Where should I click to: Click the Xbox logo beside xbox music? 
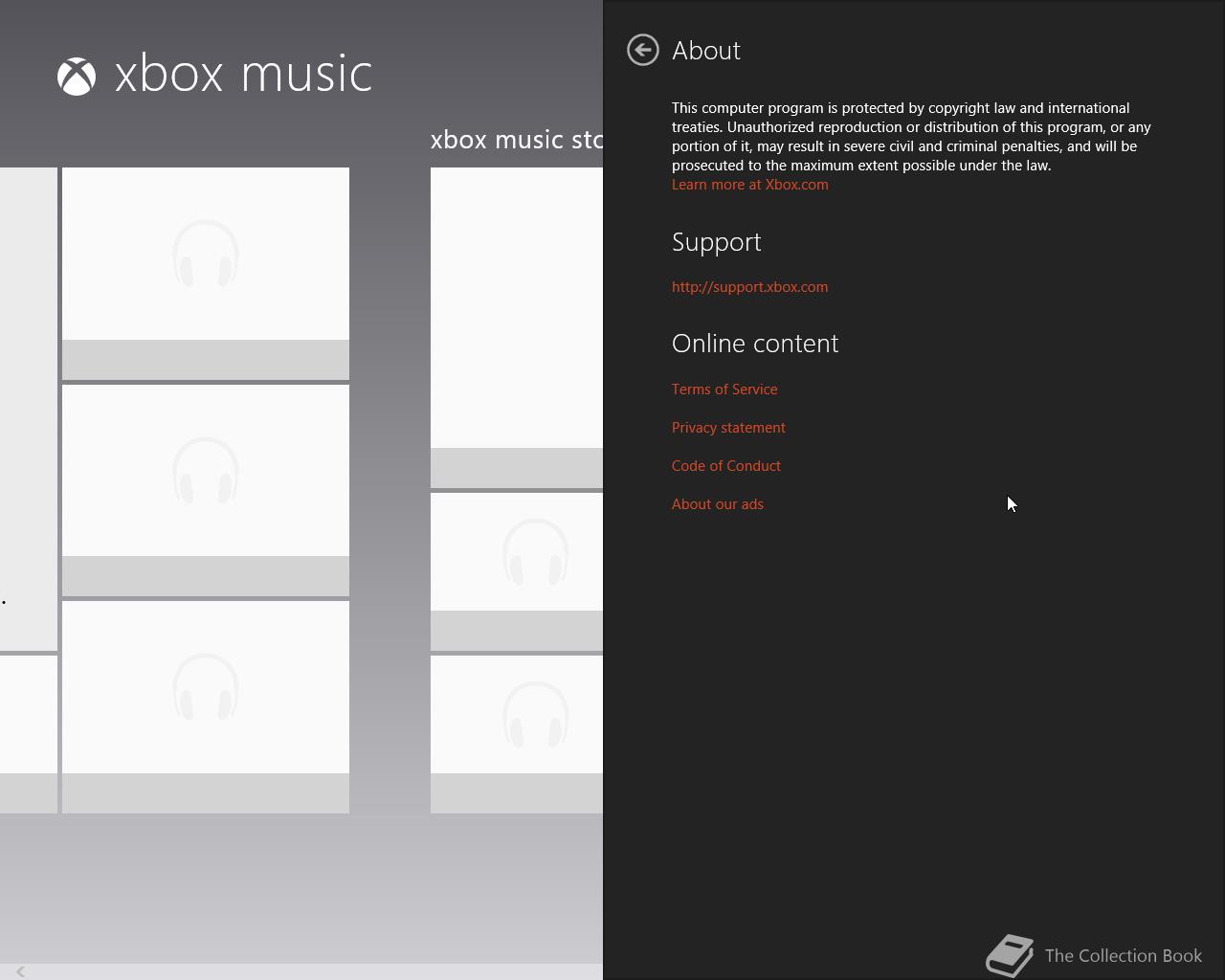(x=77, y=77)
